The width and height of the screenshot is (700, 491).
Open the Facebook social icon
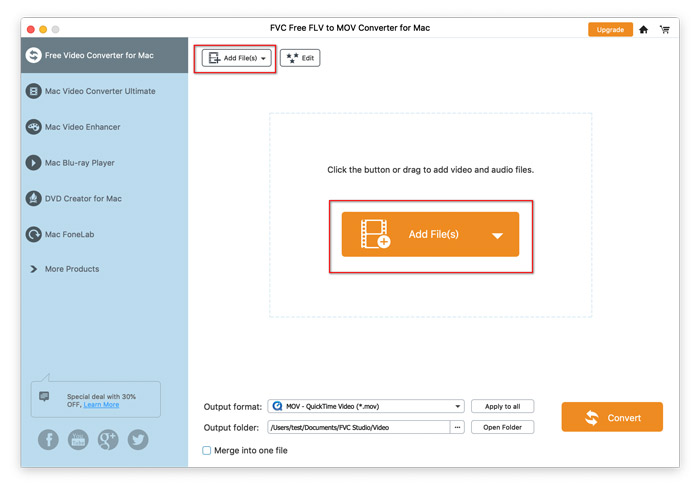48,440
